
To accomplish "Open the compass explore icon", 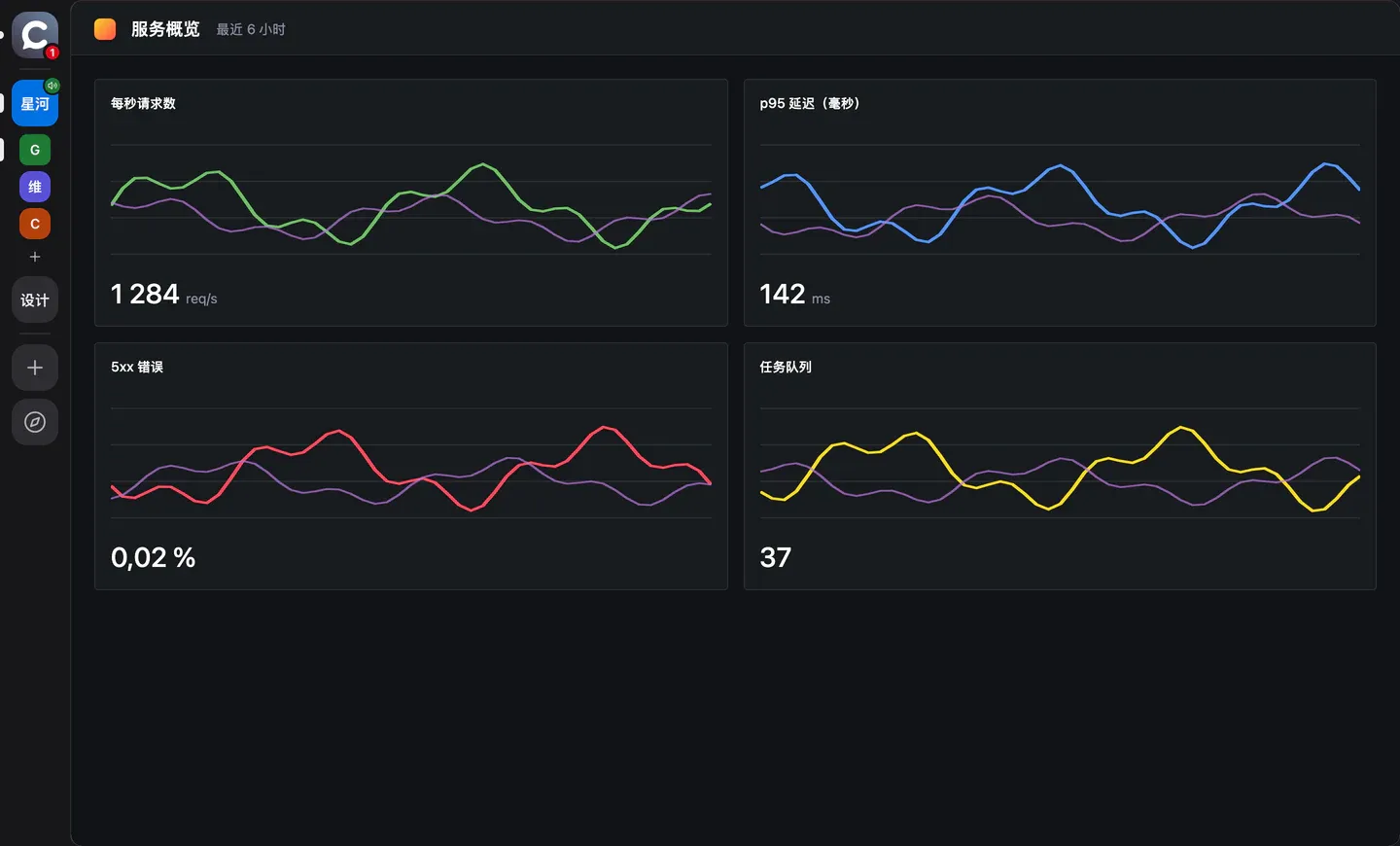I will (35, 422).
